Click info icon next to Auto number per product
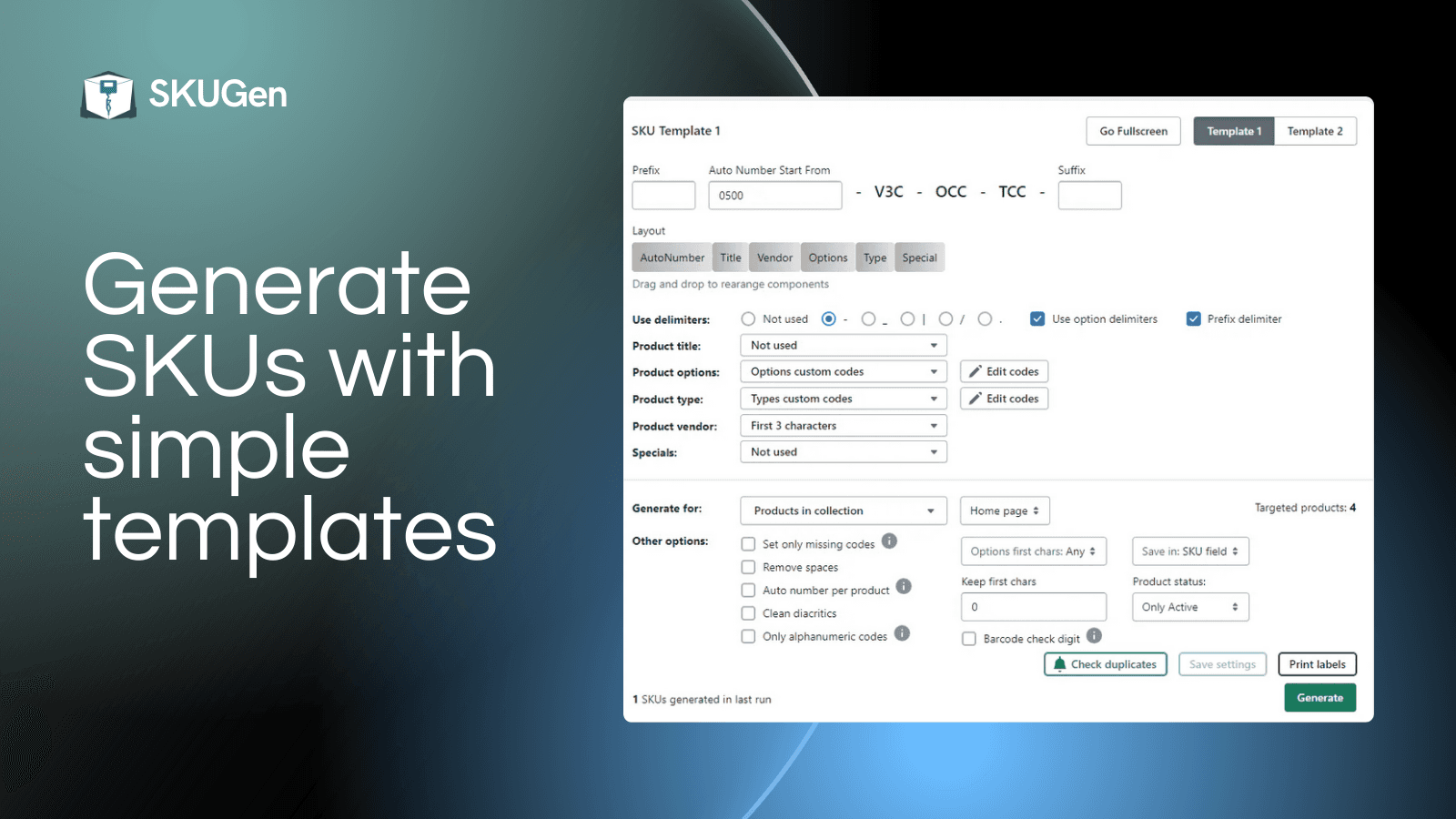 click(x=904, y=586)
